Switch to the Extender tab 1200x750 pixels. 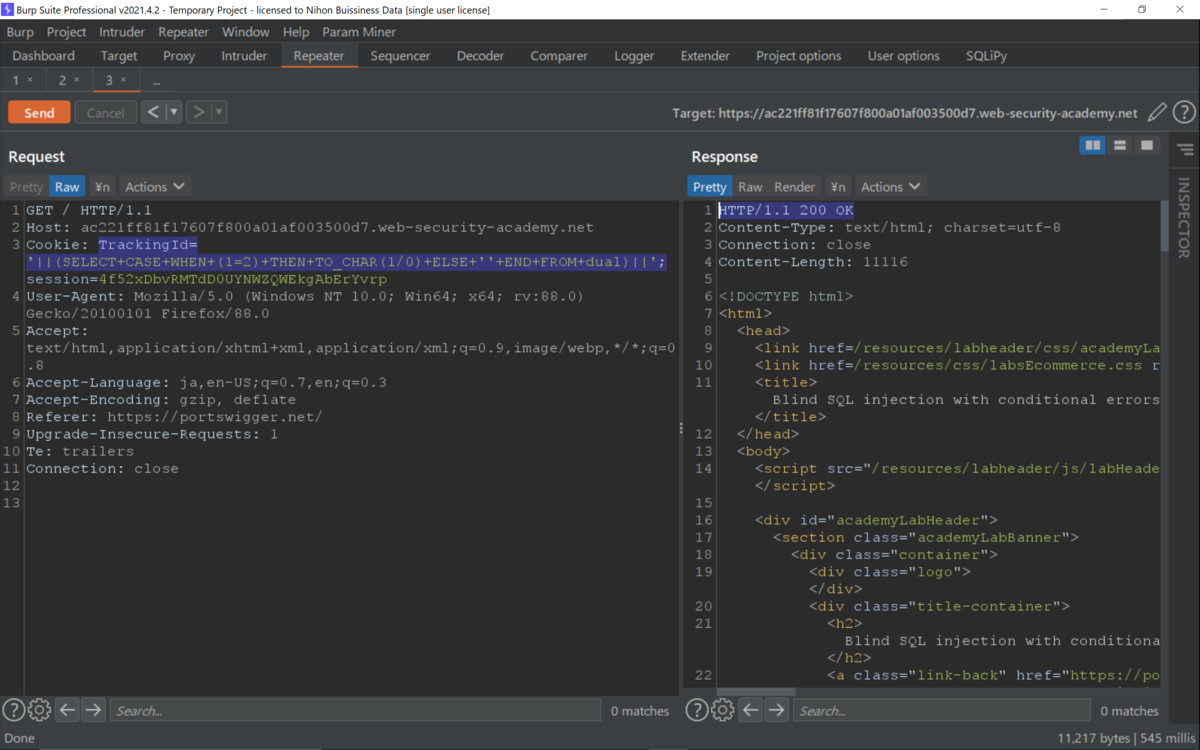click(x=705, y=56)
